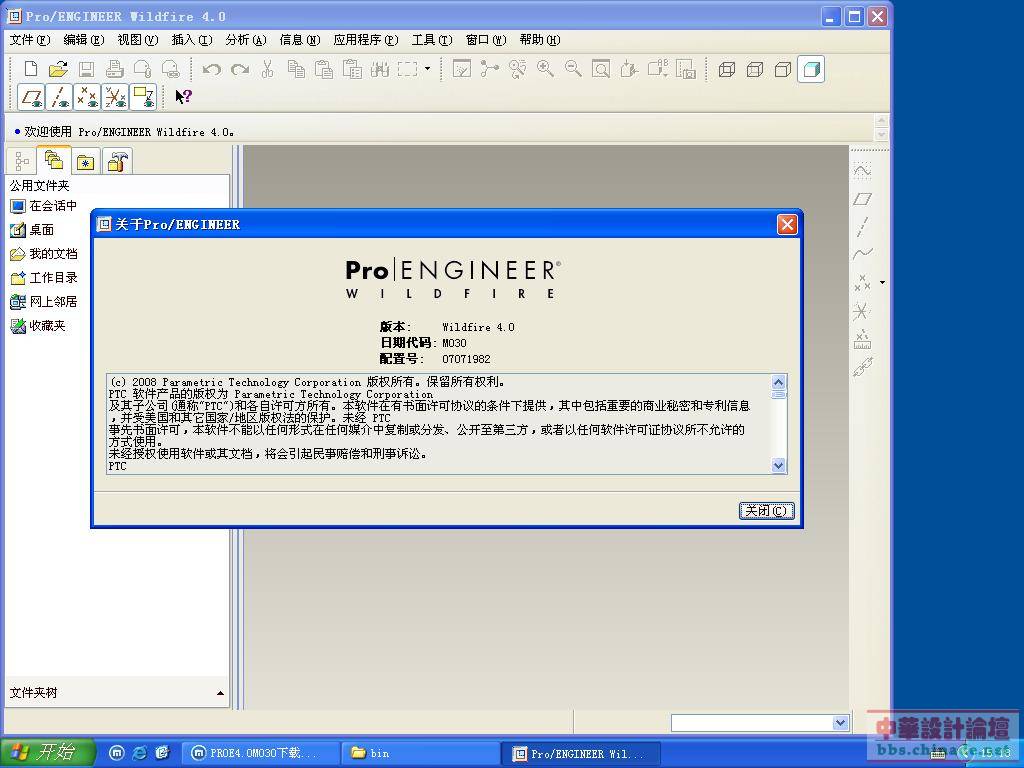Switch to the Connections navigator tab
The image size is (1024, 768).
pyautogui.click(x=118, y=161)
